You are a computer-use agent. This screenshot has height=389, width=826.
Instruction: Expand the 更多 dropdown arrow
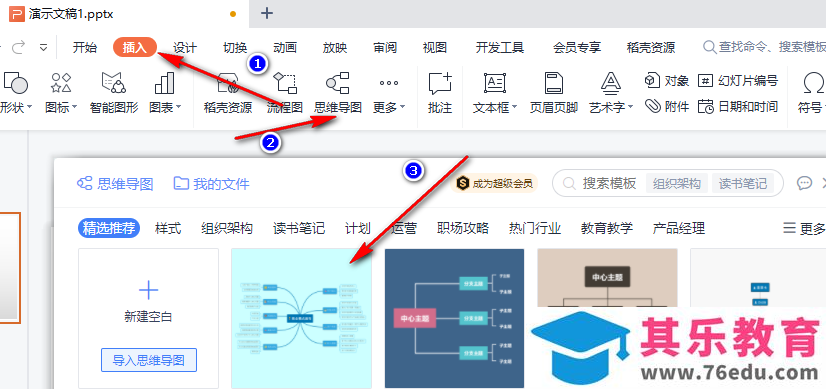click(402, 108)
